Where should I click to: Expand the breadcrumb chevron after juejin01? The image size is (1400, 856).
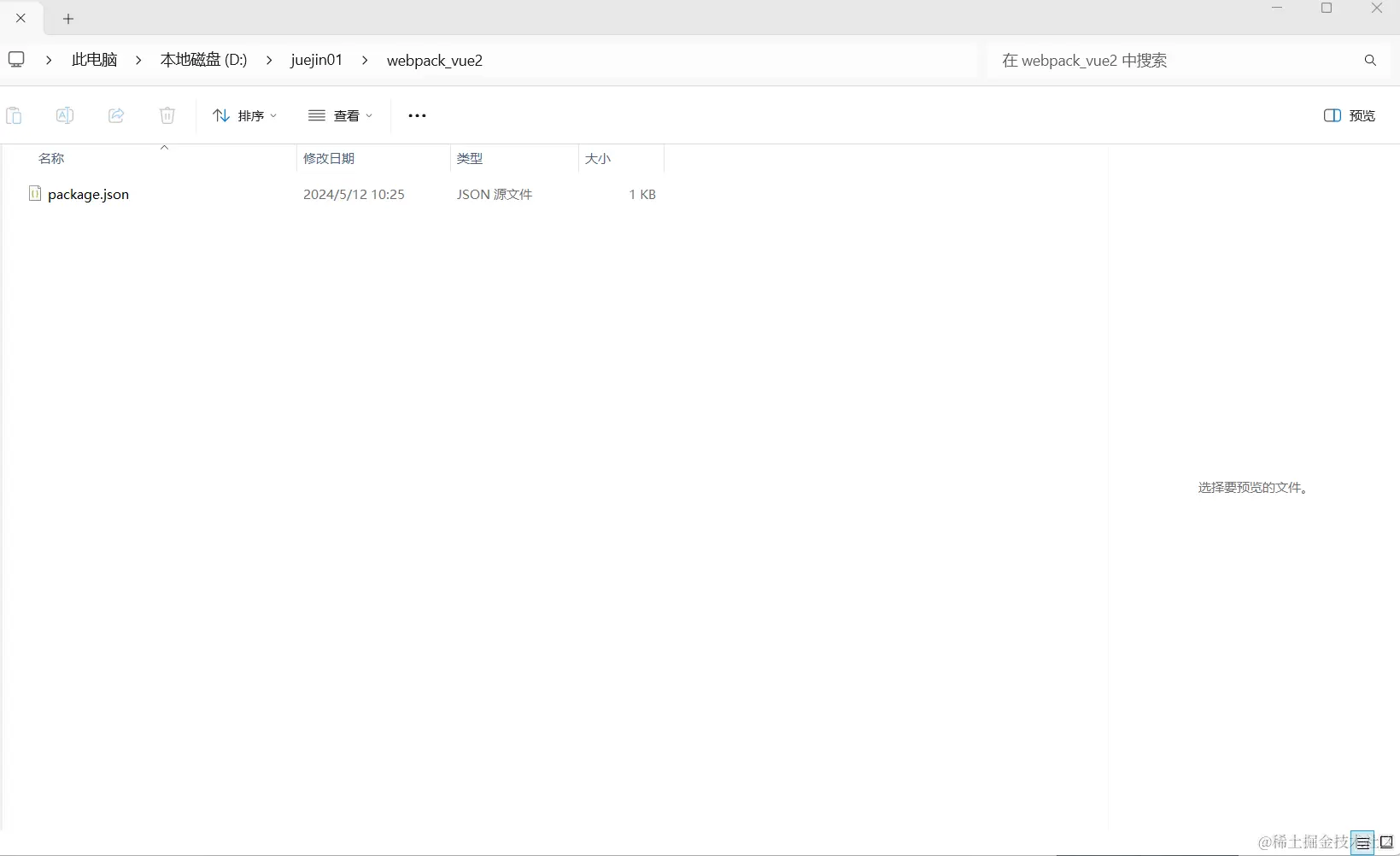click(366, 60)
